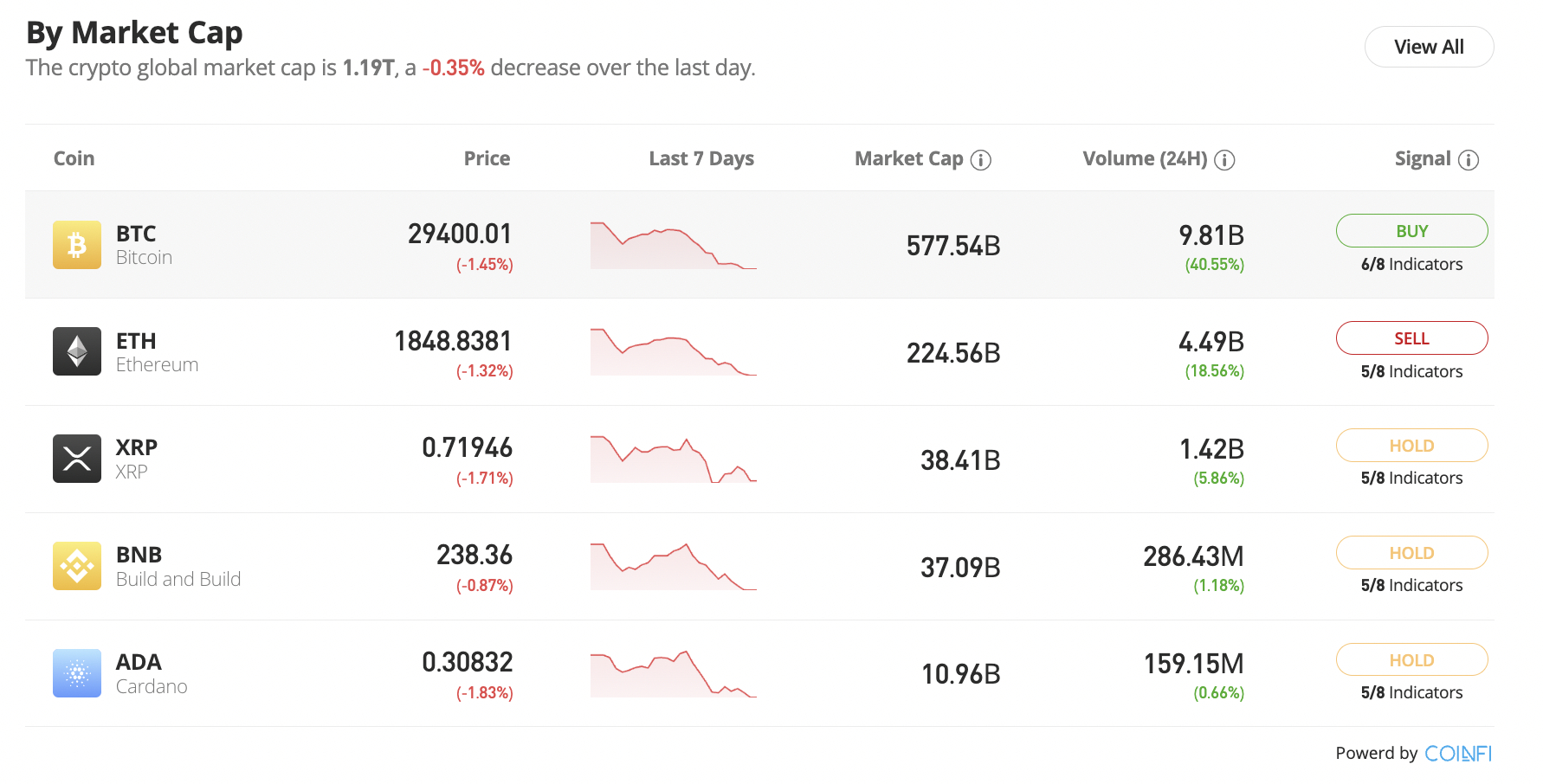This screenshot has width=1543, height=784.
Task: Click the Price column header
Action: pos(487,158)
